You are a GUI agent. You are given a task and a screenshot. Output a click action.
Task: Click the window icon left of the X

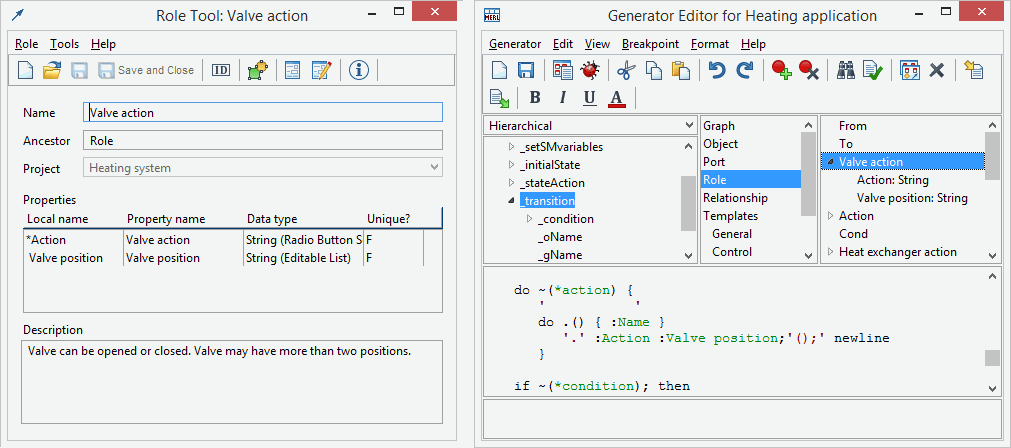pyautogui.click(x=909, y=70)
